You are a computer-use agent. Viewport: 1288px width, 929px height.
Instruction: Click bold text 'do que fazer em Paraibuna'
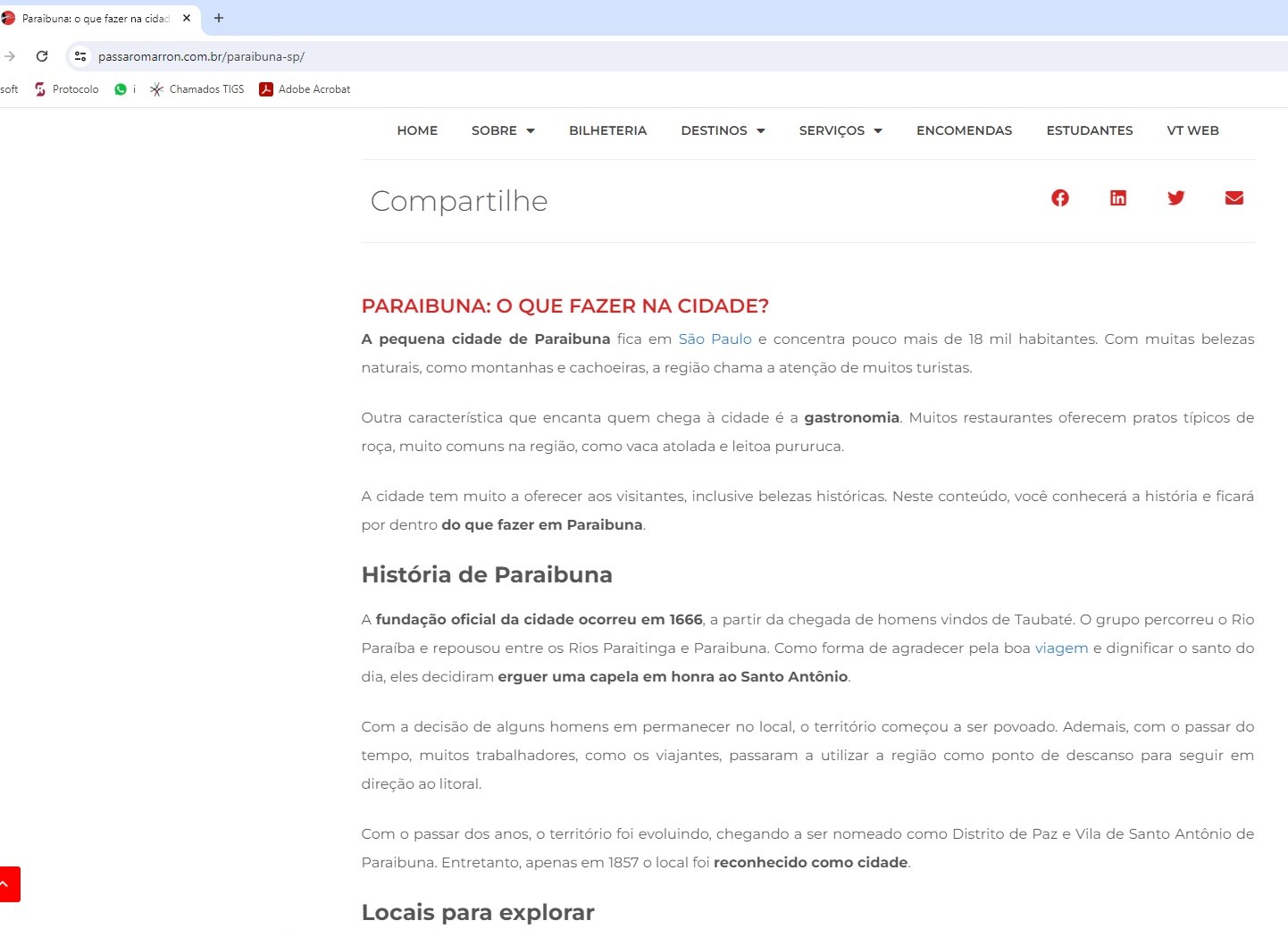point(542,525)
